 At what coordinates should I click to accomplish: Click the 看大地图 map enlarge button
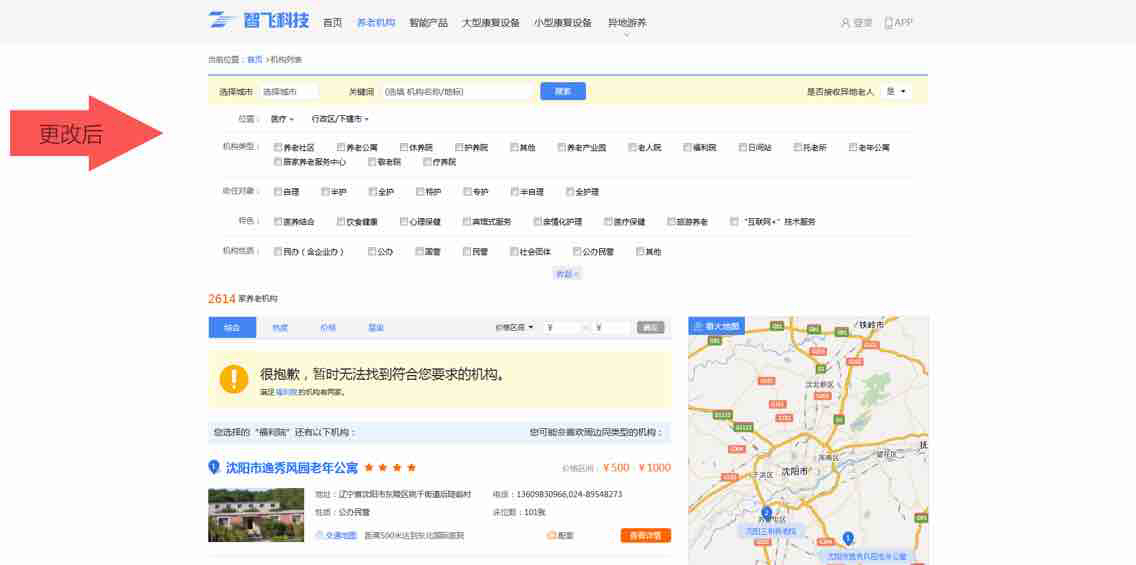coord(716,326)
